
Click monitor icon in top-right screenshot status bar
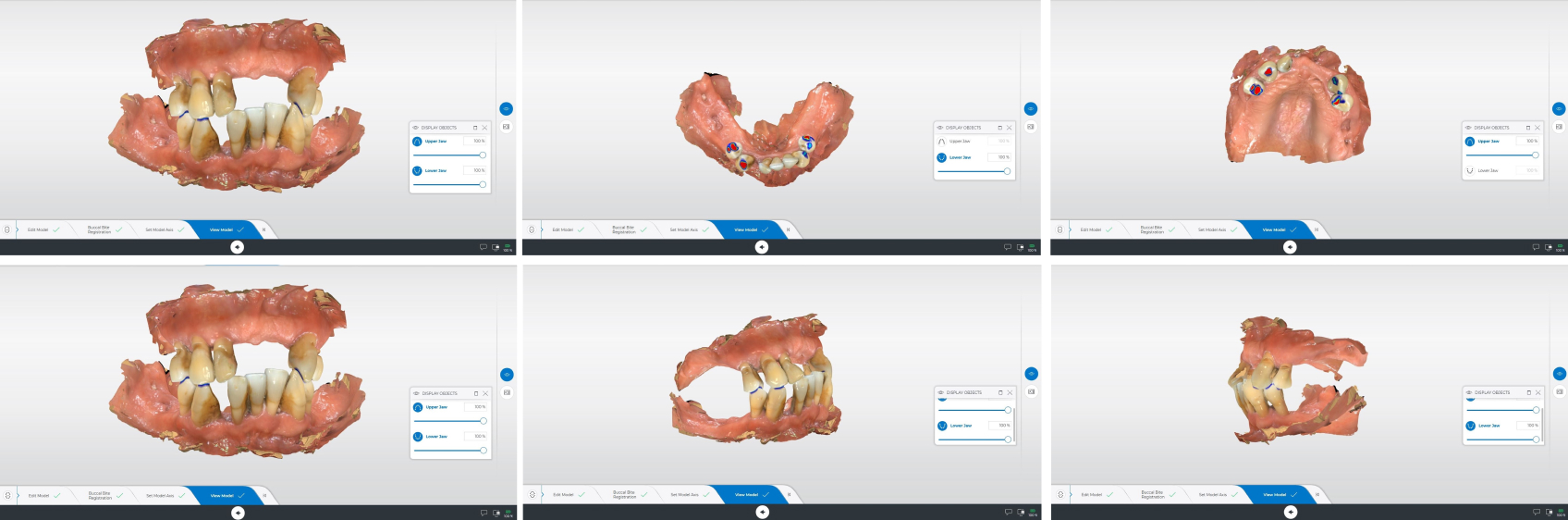1549,247
